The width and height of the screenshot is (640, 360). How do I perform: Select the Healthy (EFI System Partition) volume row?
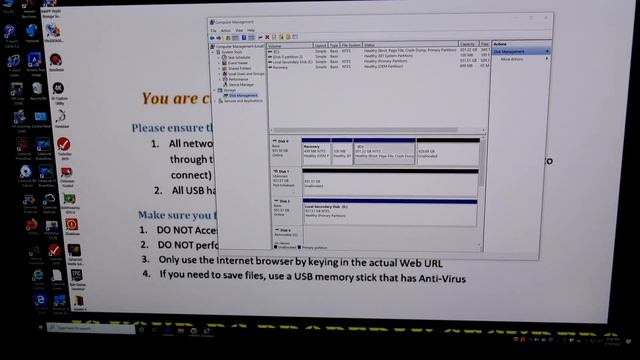tap(378, 56)
